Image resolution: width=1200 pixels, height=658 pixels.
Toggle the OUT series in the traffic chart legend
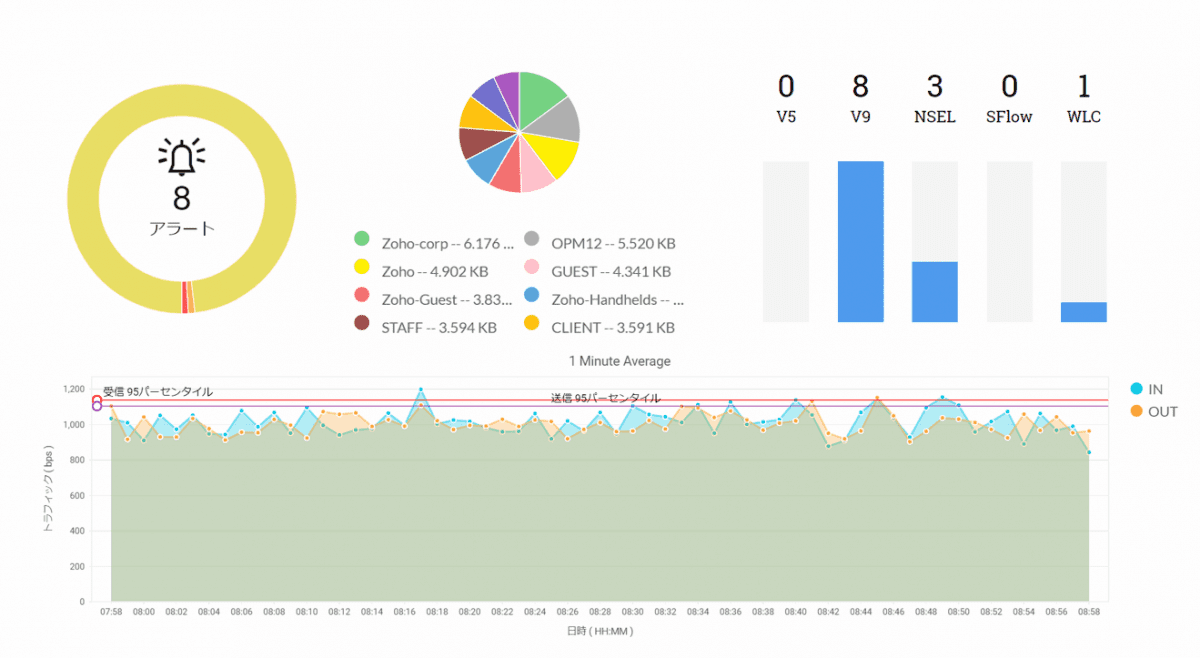pos(1152,411)
